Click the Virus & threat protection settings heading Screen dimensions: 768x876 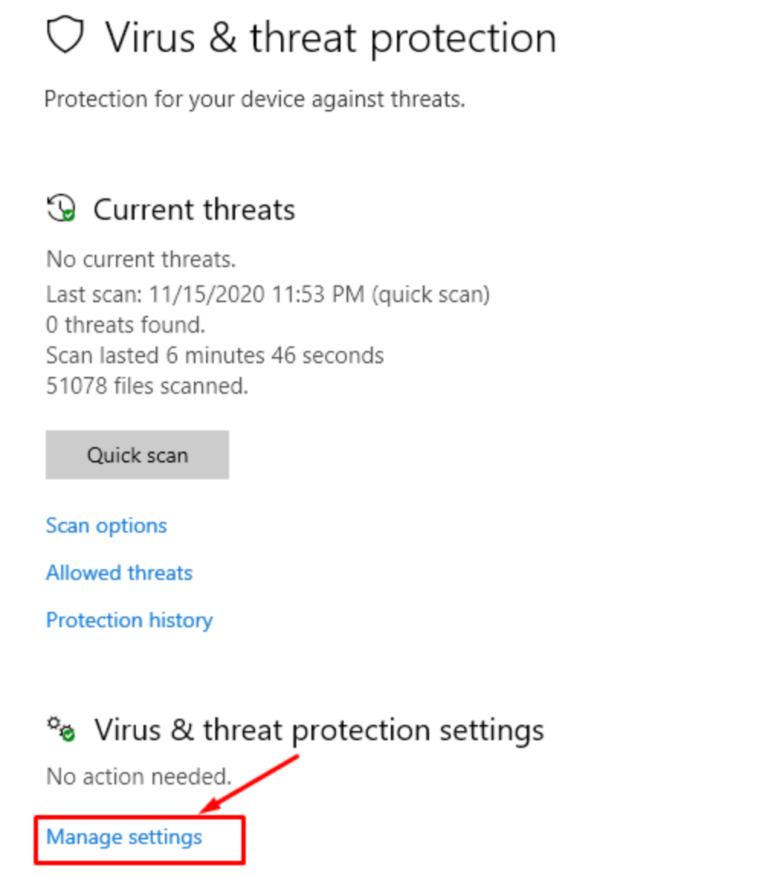[x=319, y=729]
